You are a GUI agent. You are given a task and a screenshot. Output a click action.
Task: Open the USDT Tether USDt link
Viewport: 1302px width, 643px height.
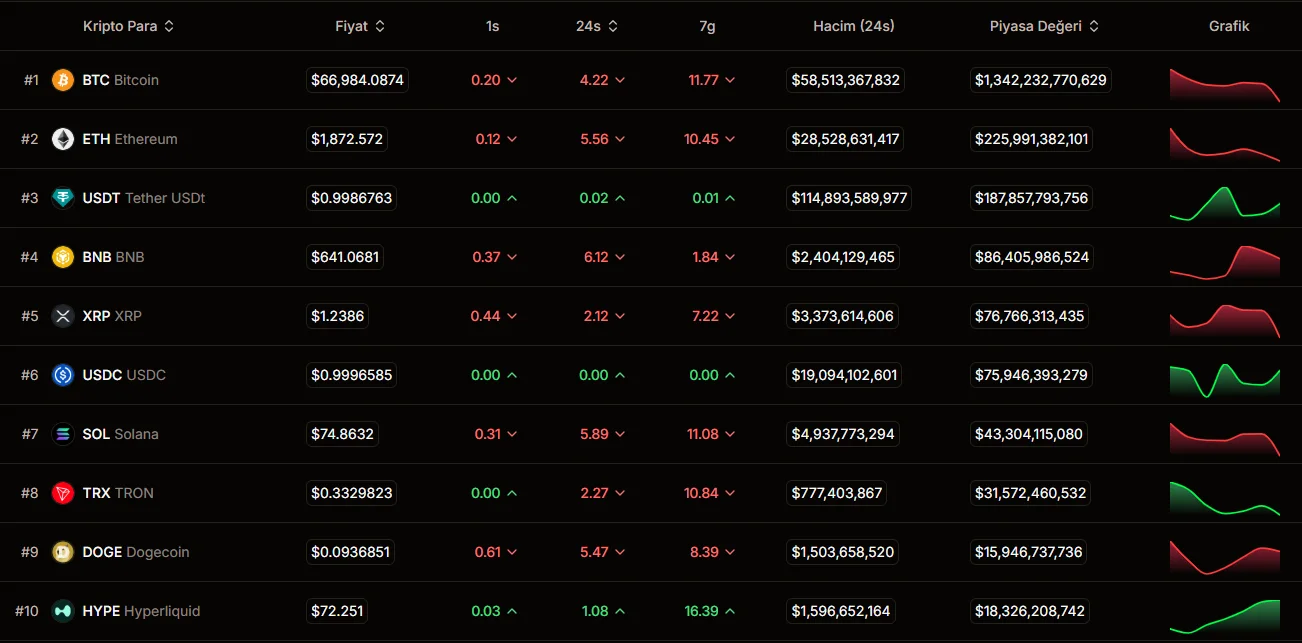[144, 198]
